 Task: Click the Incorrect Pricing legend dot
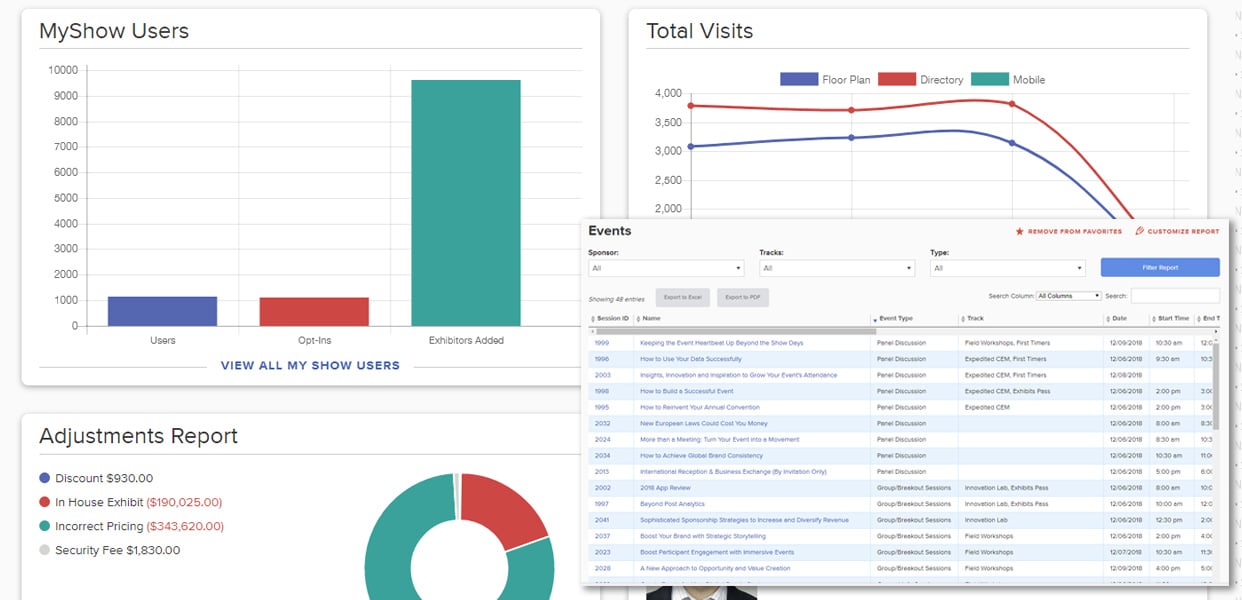point(44,526)
